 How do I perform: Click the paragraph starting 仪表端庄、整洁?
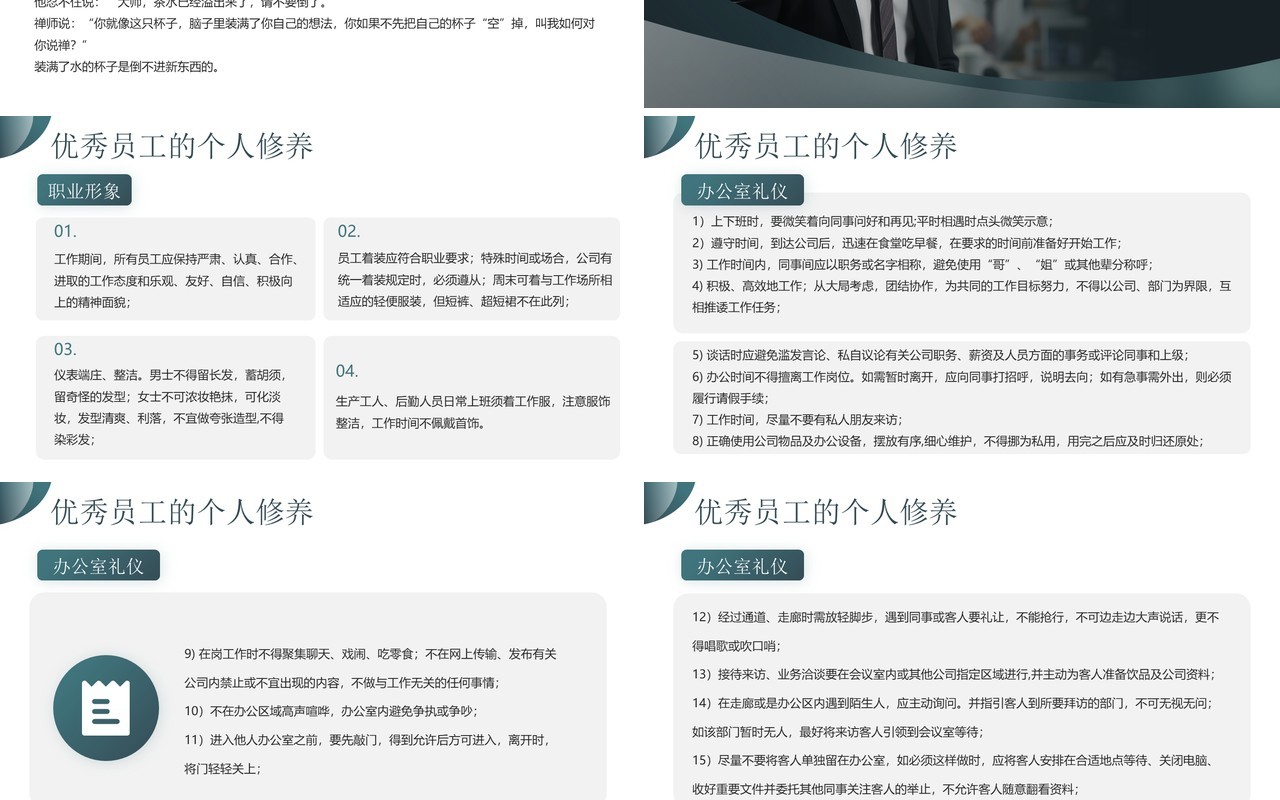[170, 407]
